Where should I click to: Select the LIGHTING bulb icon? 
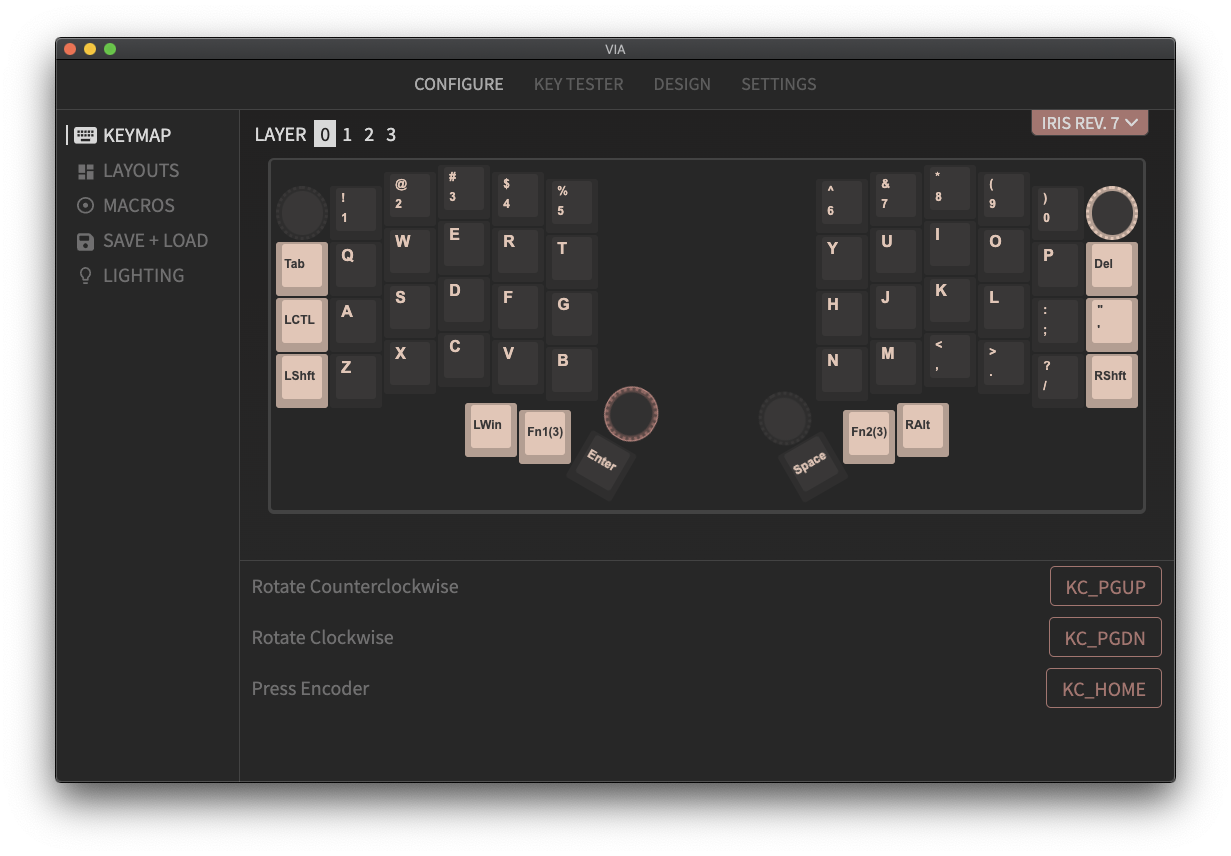coord(86,275)
